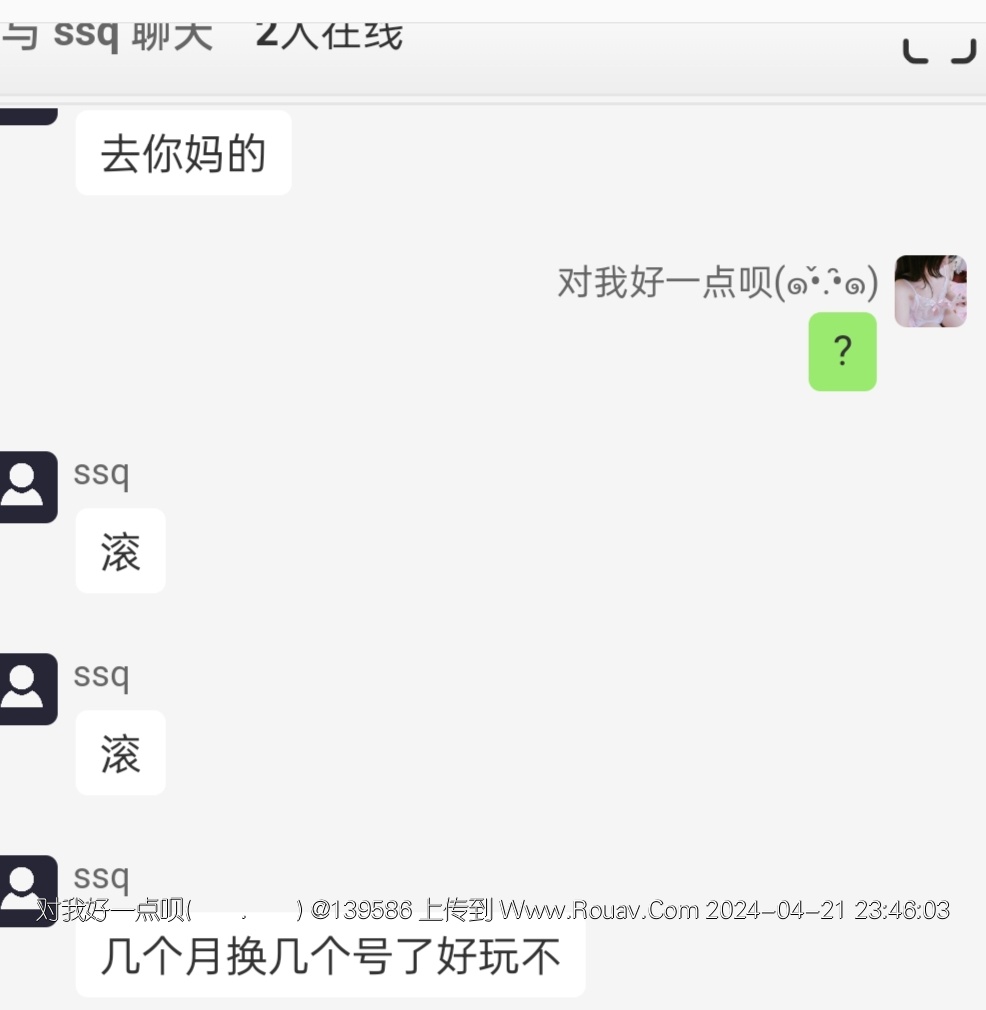Click the 2024-04-21 23:46:03 timestamp in the watermark
Screen dimensions: 986x1010
pyautogui.click(x=828, y=910)
